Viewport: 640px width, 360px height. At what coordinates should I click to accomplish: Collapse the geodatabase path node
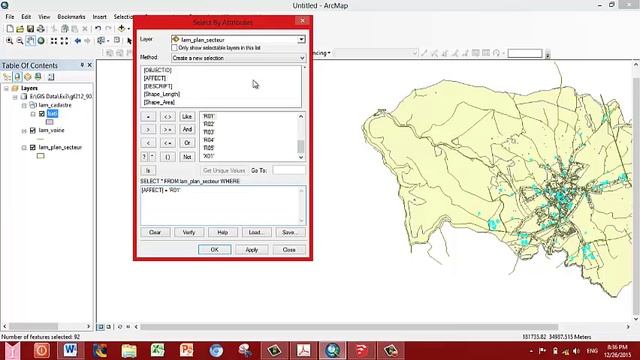click(15, 97)
